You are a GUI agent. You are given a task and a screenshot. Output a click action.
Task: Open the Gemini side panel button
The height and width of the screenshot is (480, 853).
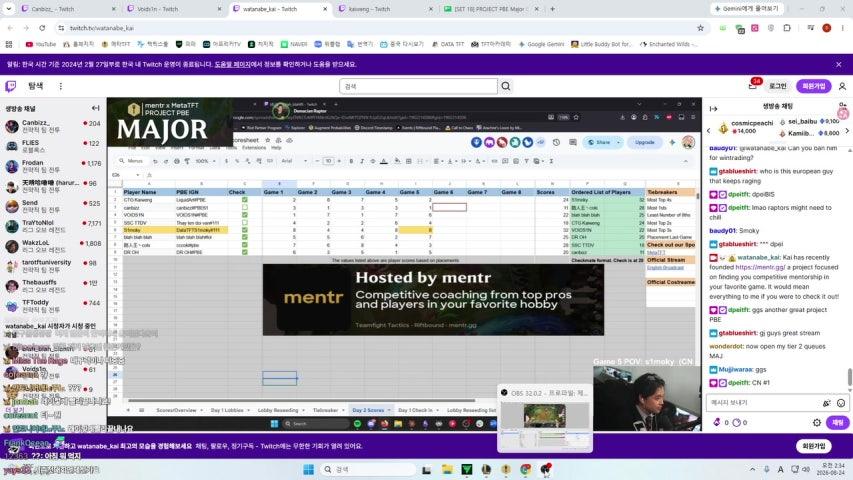[x=747, y=9]
